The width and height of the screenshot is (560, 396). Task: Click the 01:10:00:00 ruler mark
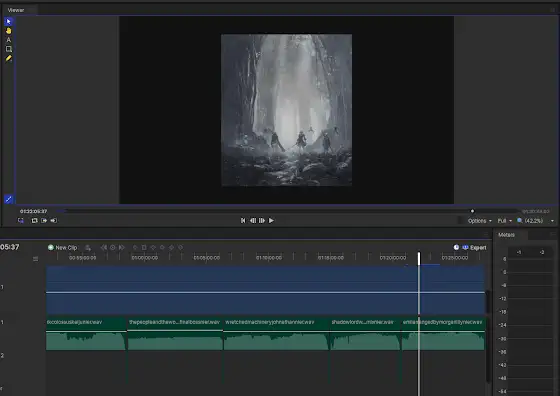[x=269, y=257]
